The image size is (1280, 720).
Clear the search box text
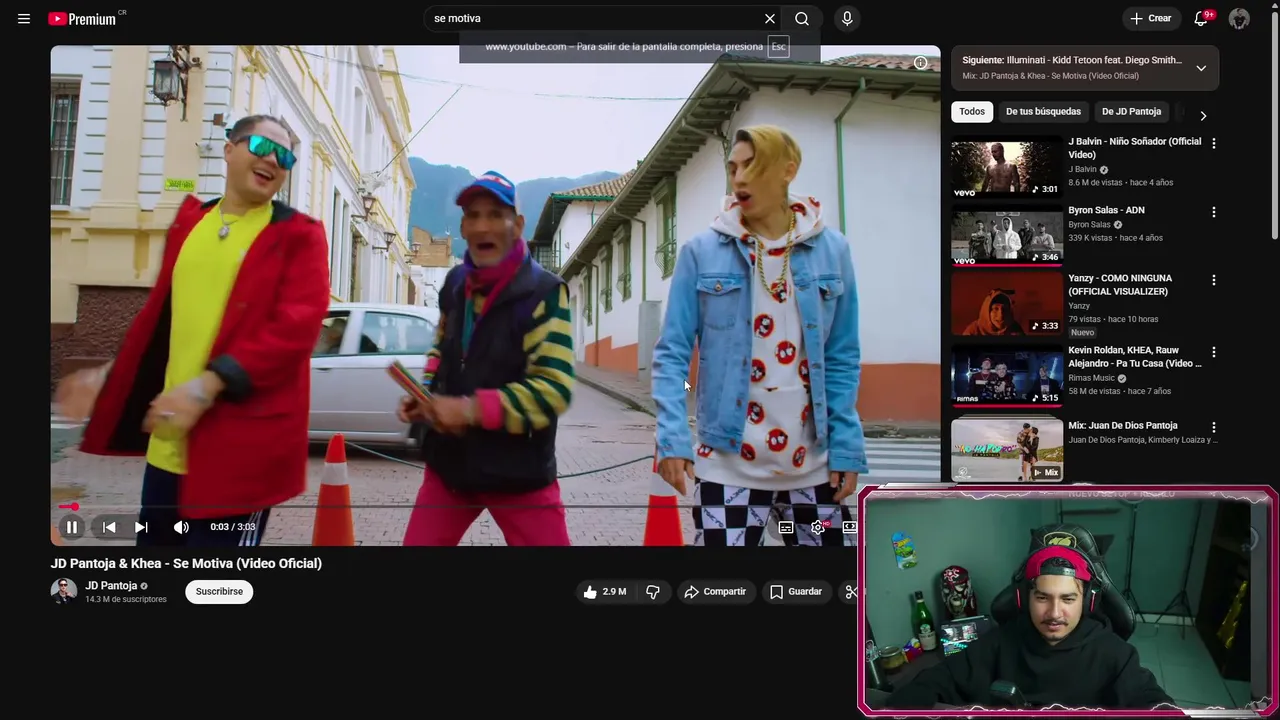(x=770, y=19)
